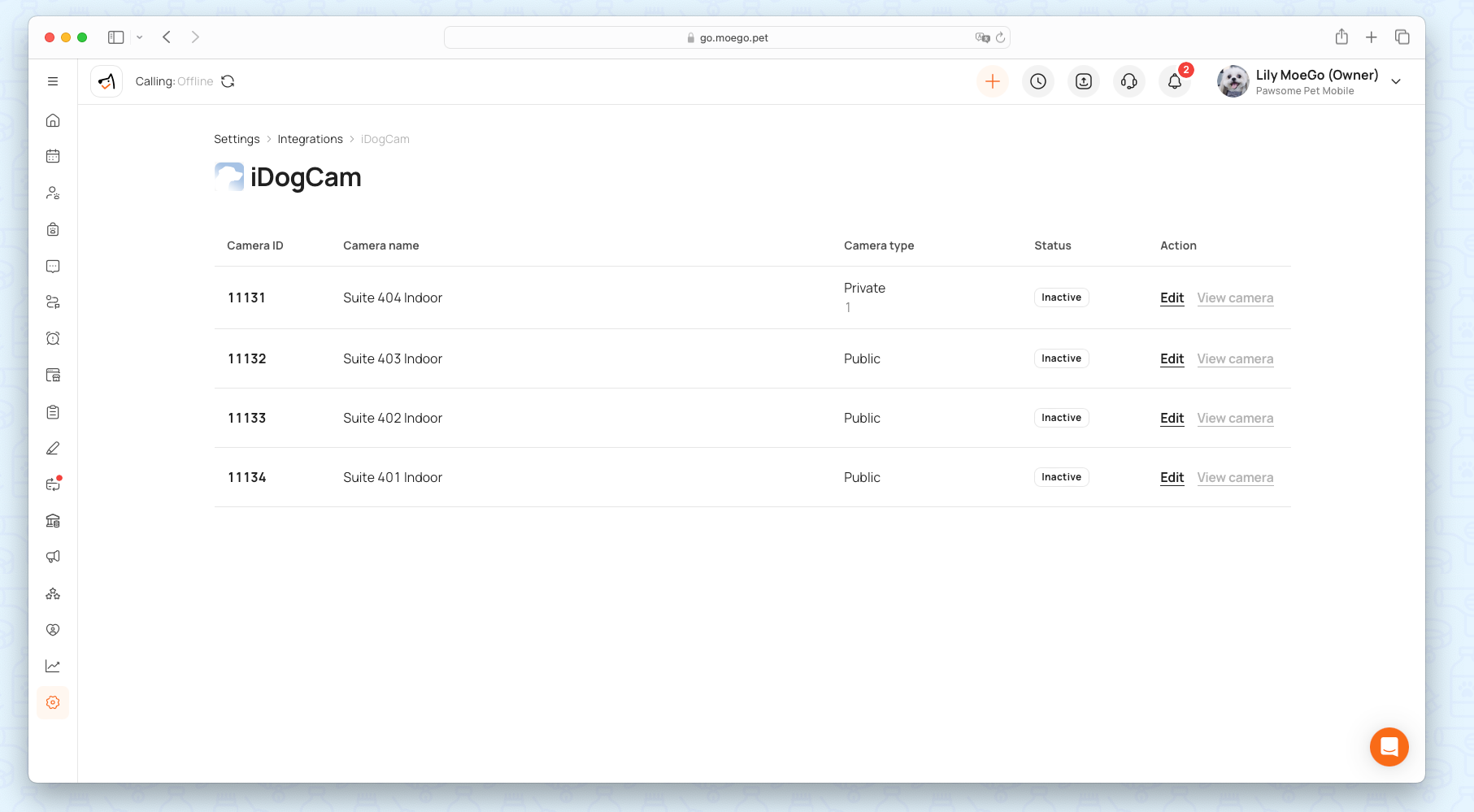Edit camera 11132 Suite 403 Indoor
Screen dimensions: 1474x812
(x=1172, y=358)
